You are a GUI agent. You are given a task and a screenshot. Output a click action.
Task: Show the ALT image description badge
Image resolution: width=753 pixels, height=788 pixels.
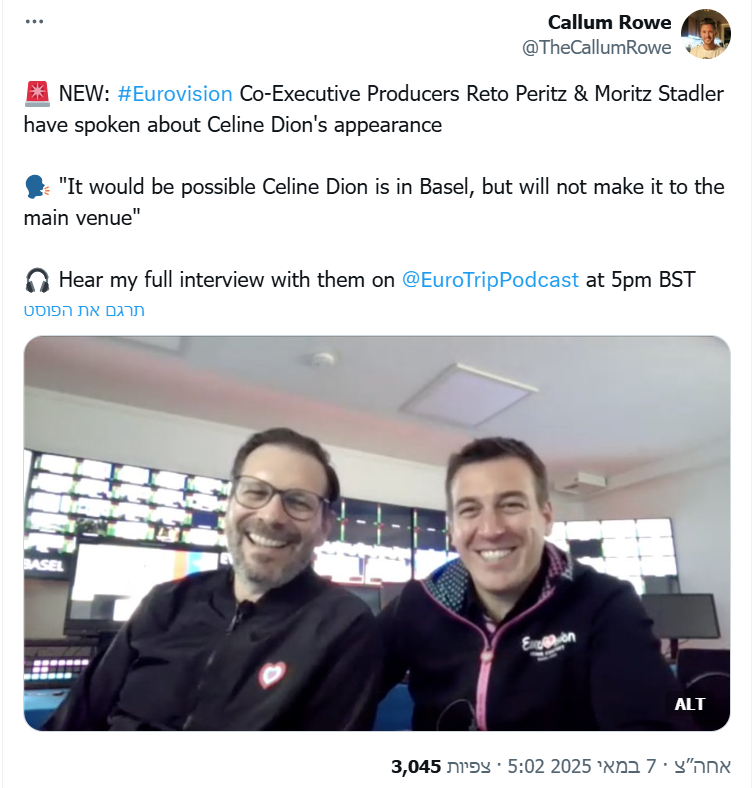point(690,704)
